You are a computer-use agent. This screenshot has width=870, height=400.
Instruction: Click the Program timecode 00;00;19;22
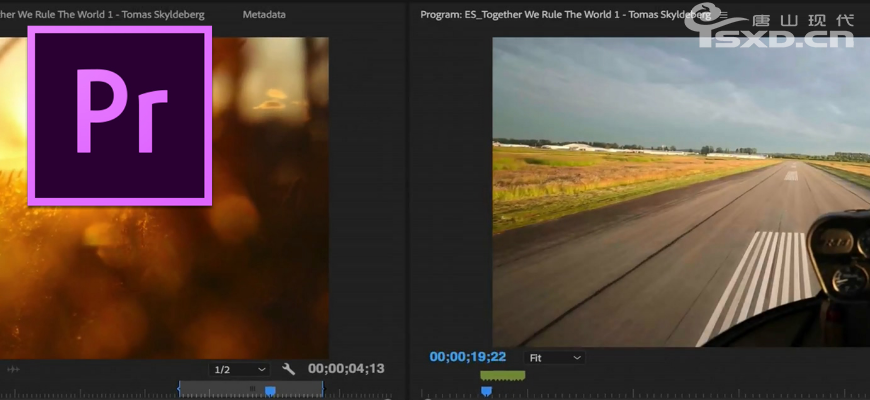(x=468, y=357)
